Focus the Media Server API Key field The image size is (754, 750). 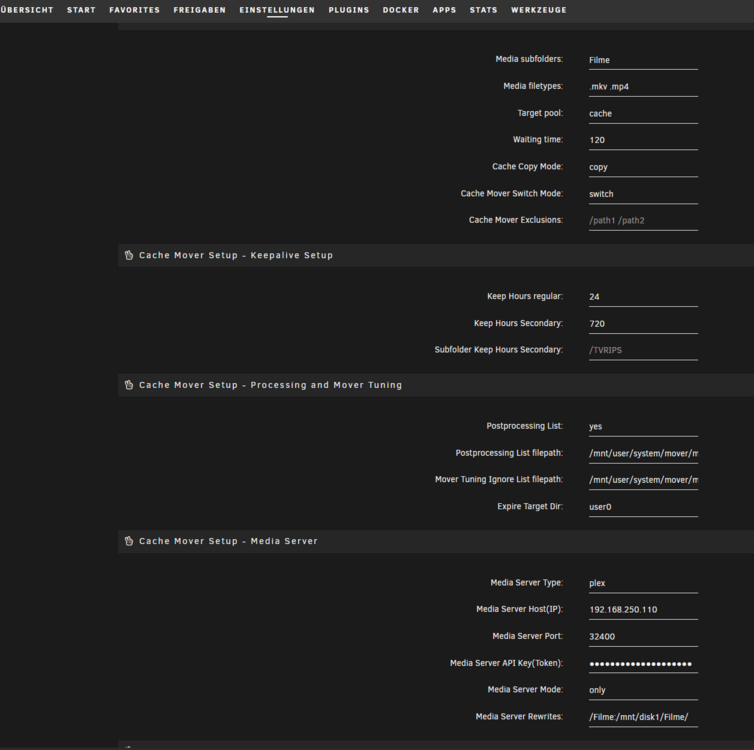point(643,664)
